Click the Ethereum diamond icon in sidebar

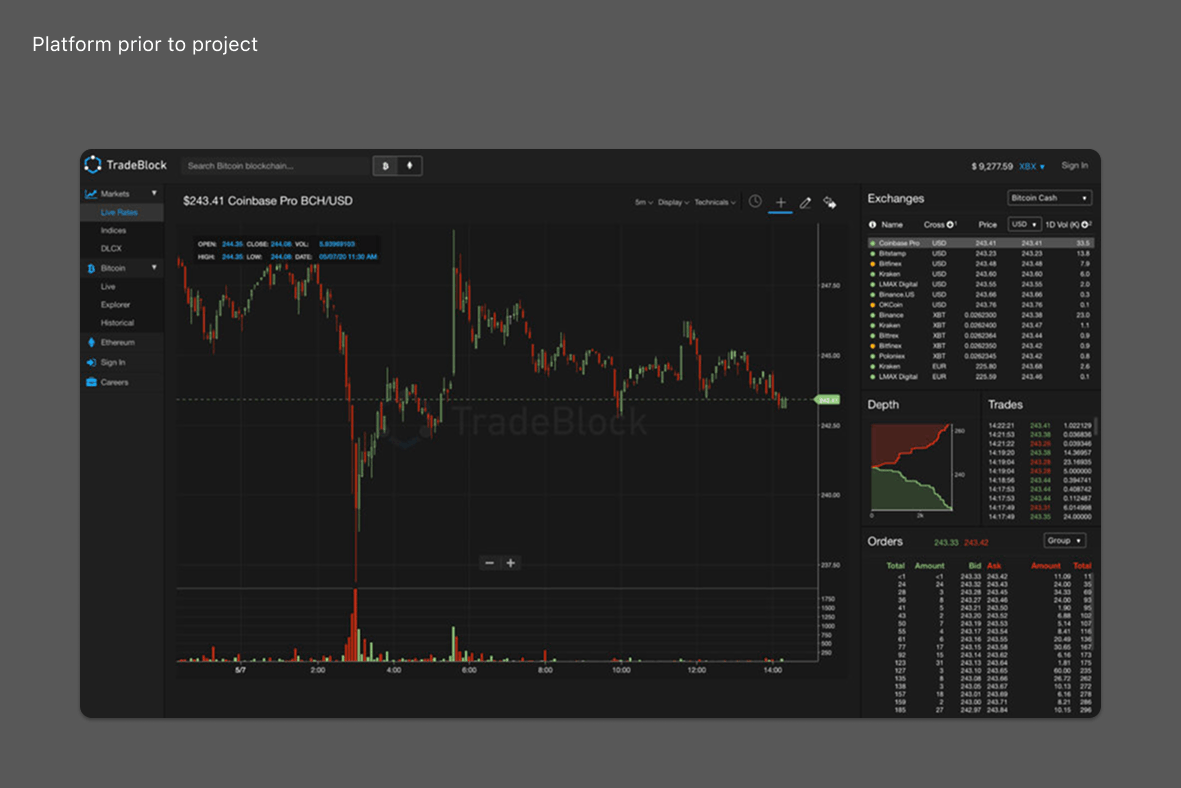click(91, 342)
